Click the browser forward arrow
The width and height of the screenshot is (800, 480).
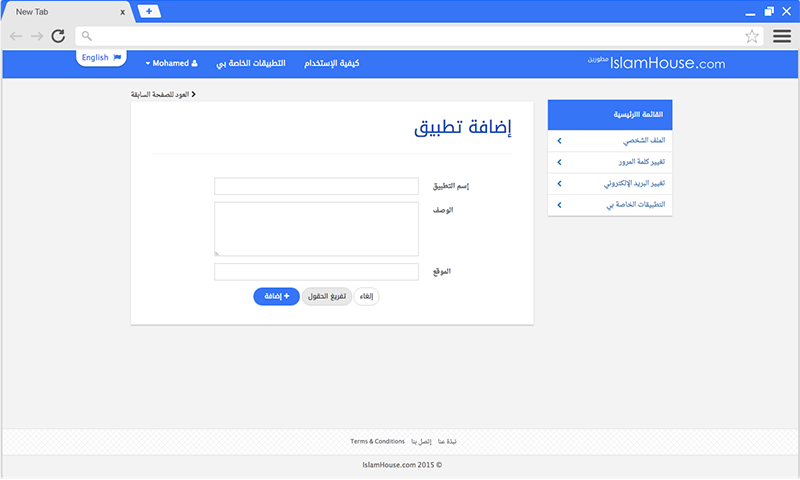point(36,36)
